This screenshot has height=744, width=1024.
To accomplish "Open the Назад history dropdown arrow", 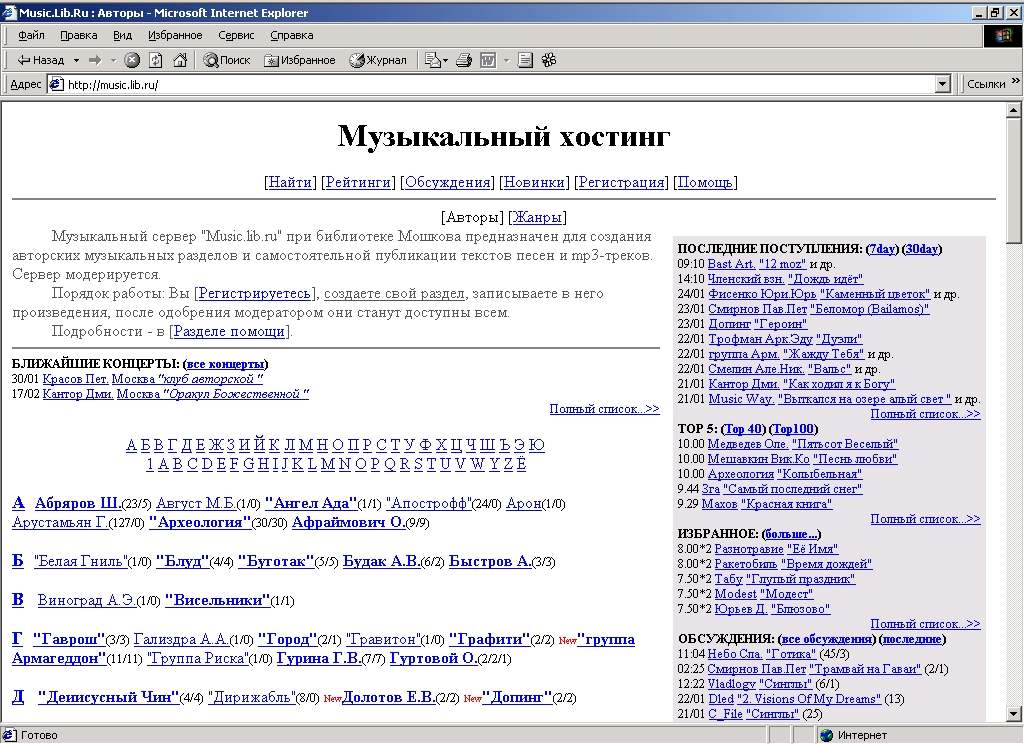I will click(x=76, y=60).
